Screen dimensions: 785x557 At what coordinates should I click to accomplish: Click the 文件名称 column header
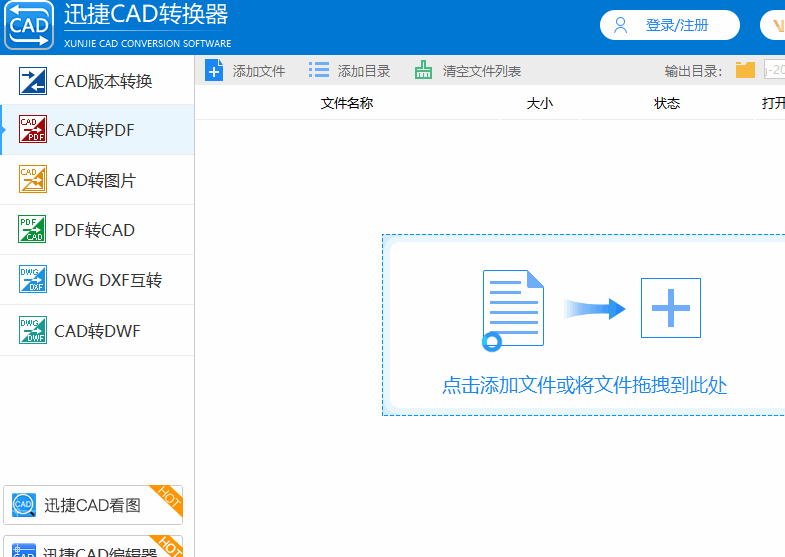347,103
